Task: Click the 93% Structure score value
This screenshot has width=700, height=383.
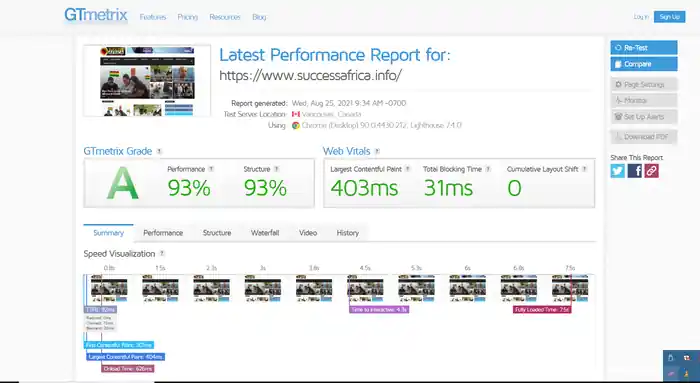Action: coord(265,187)
